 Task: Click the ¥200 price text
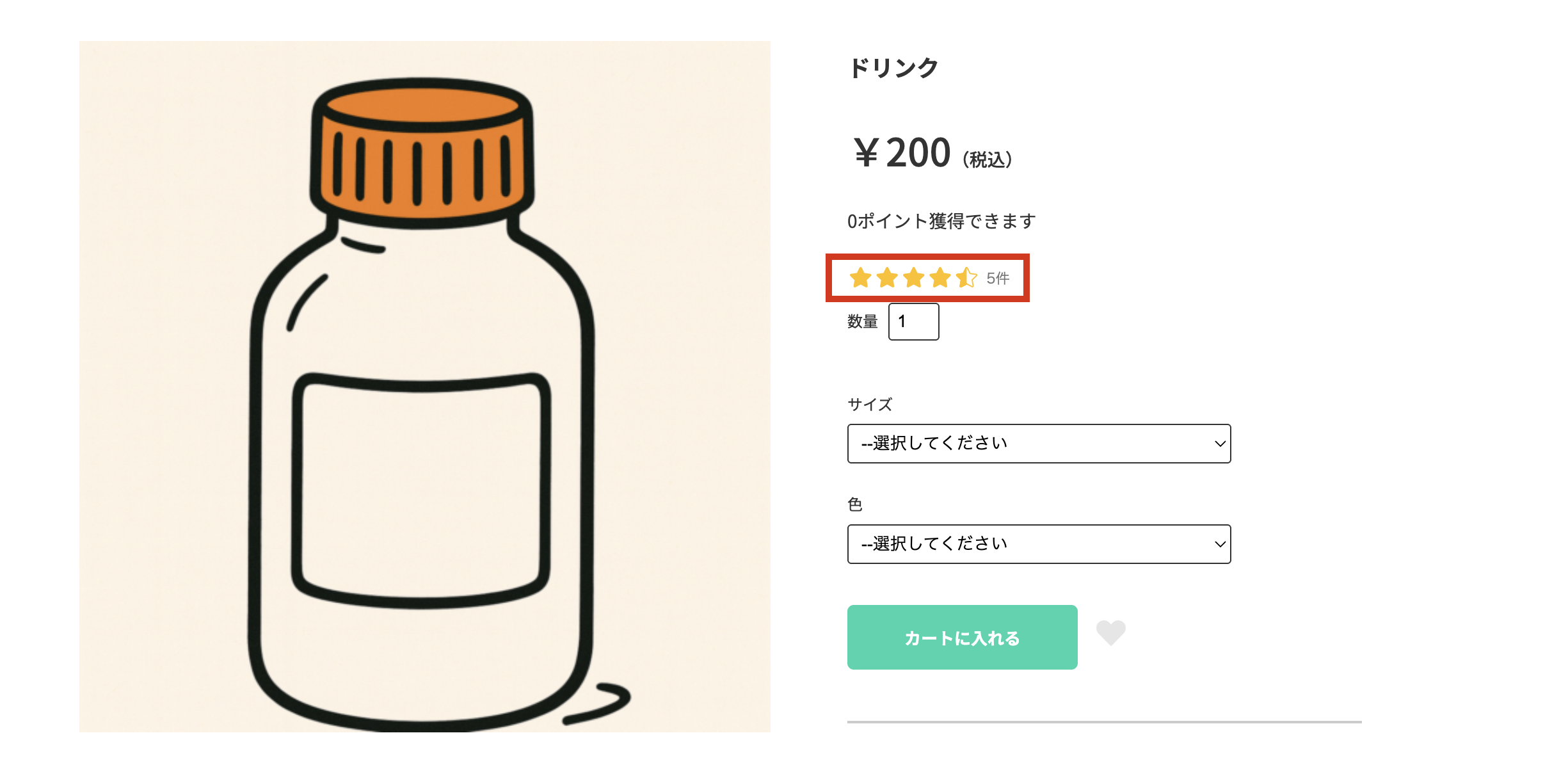point(902,154)
